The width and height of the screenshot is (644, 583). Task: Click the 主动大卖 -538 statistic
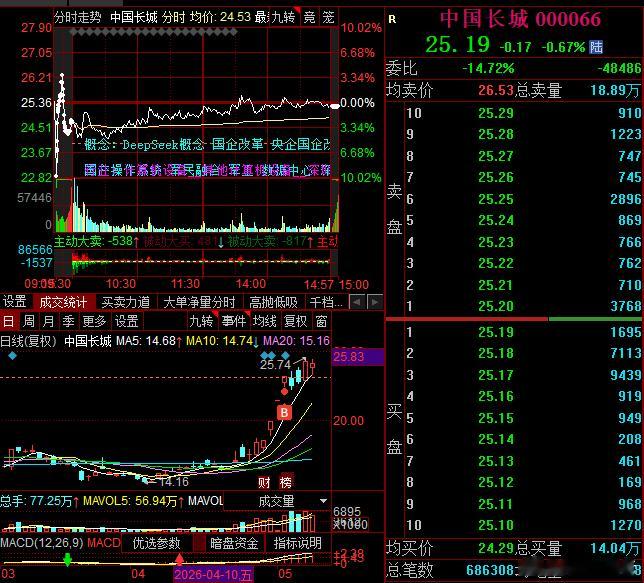tap(97, 241)
